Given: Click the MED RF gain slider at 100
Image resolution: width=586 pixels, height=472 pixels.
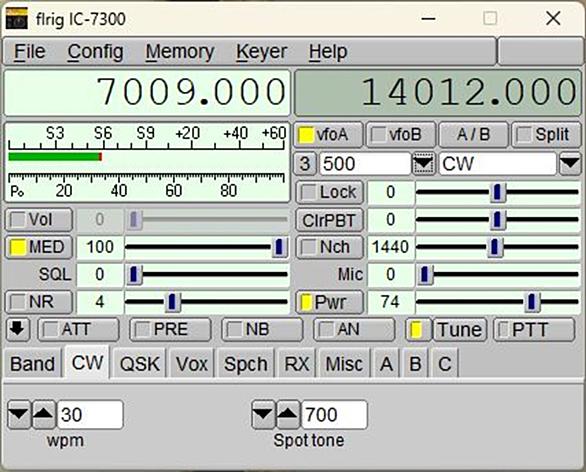Looking at the screenshot, I should 207,247.
